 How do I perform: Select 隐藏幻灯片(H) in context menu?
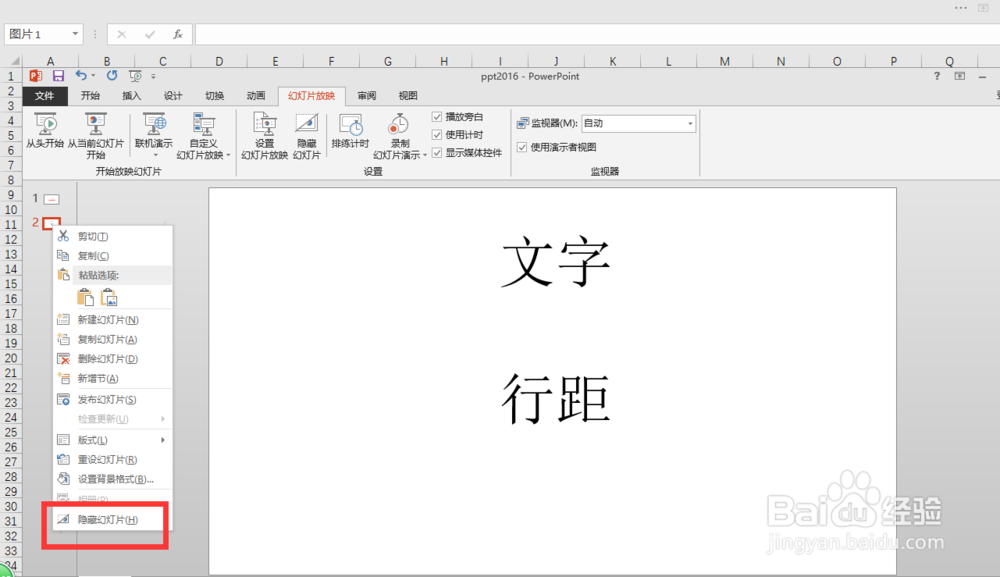coord(105,519)
